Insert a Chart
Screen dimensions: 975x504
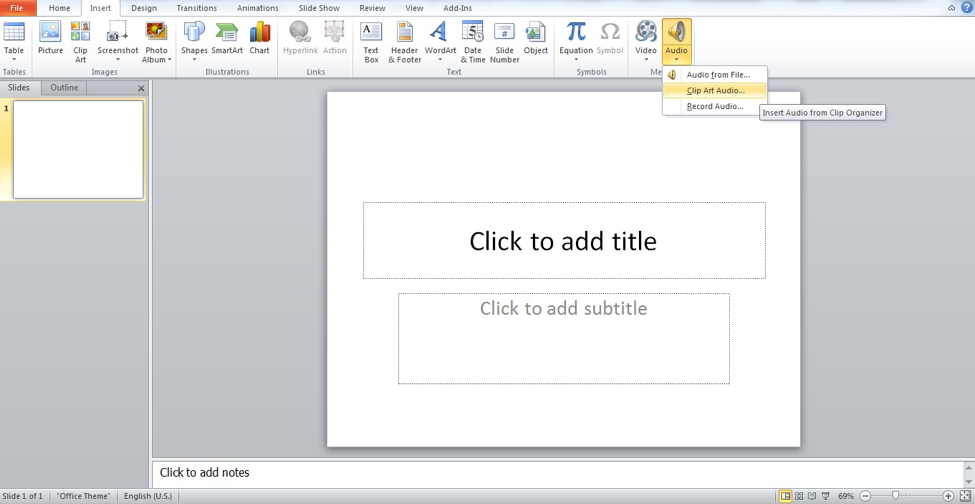coord(259,35)
